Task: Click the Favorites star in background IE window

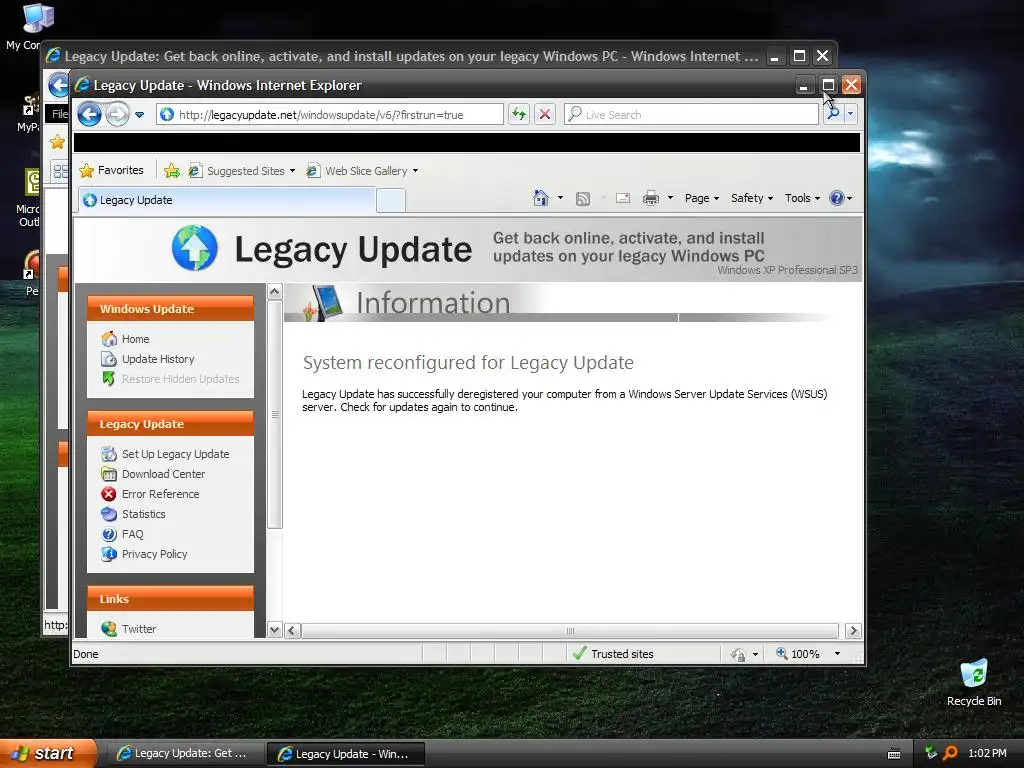Action: point(57,142)
